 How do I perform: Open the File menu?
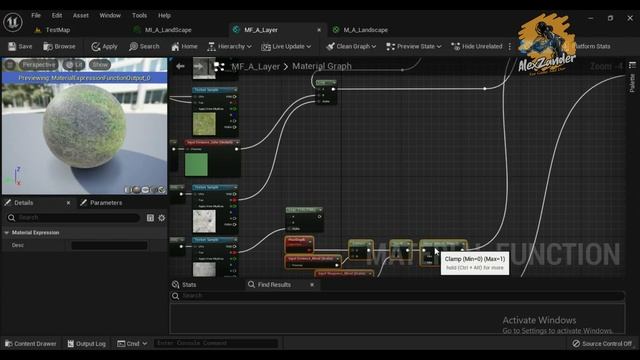pyautogui.click(x=36, y=16)
